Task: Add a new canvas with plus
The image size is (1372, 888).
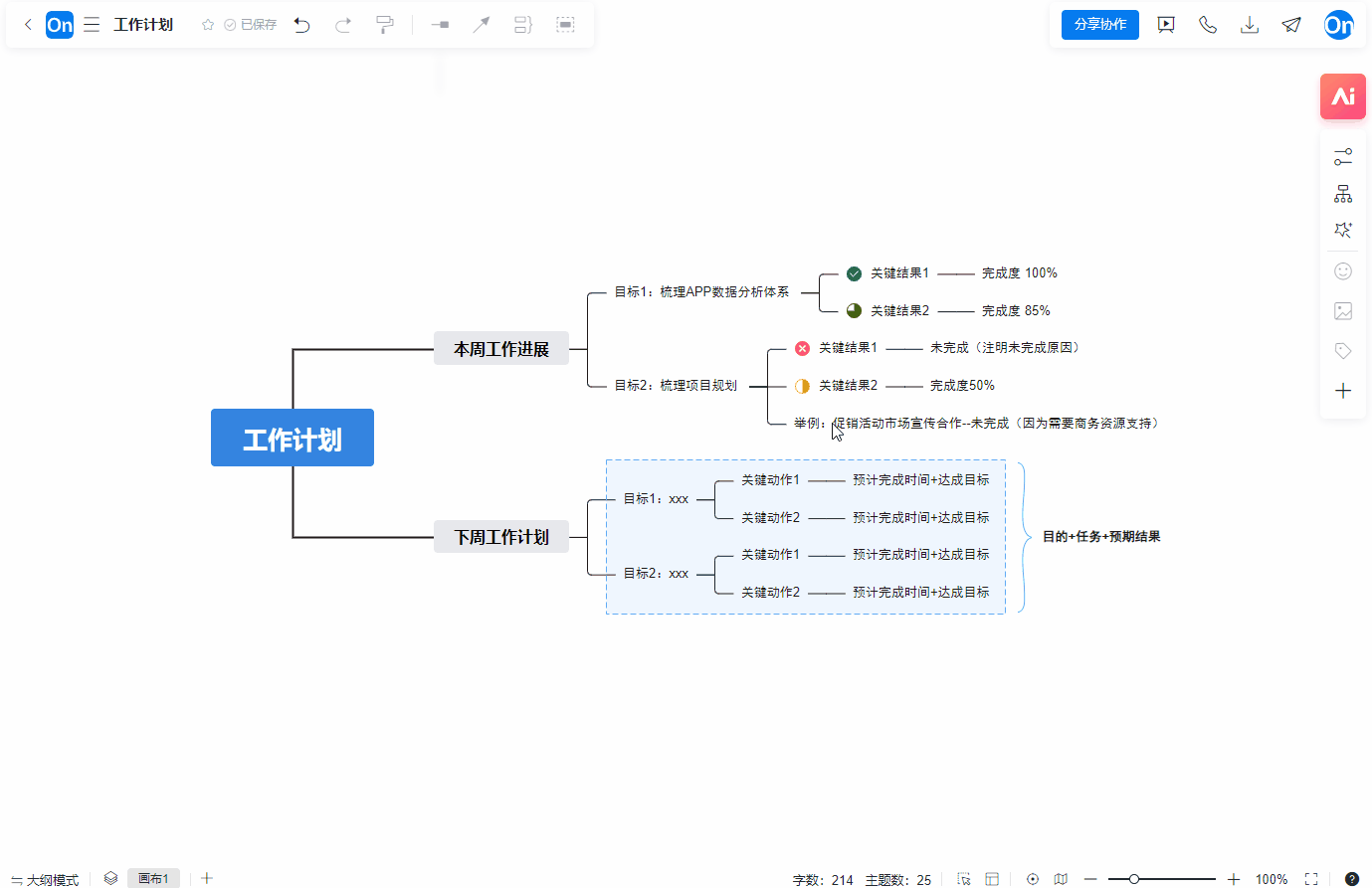Action: (207, 879)
